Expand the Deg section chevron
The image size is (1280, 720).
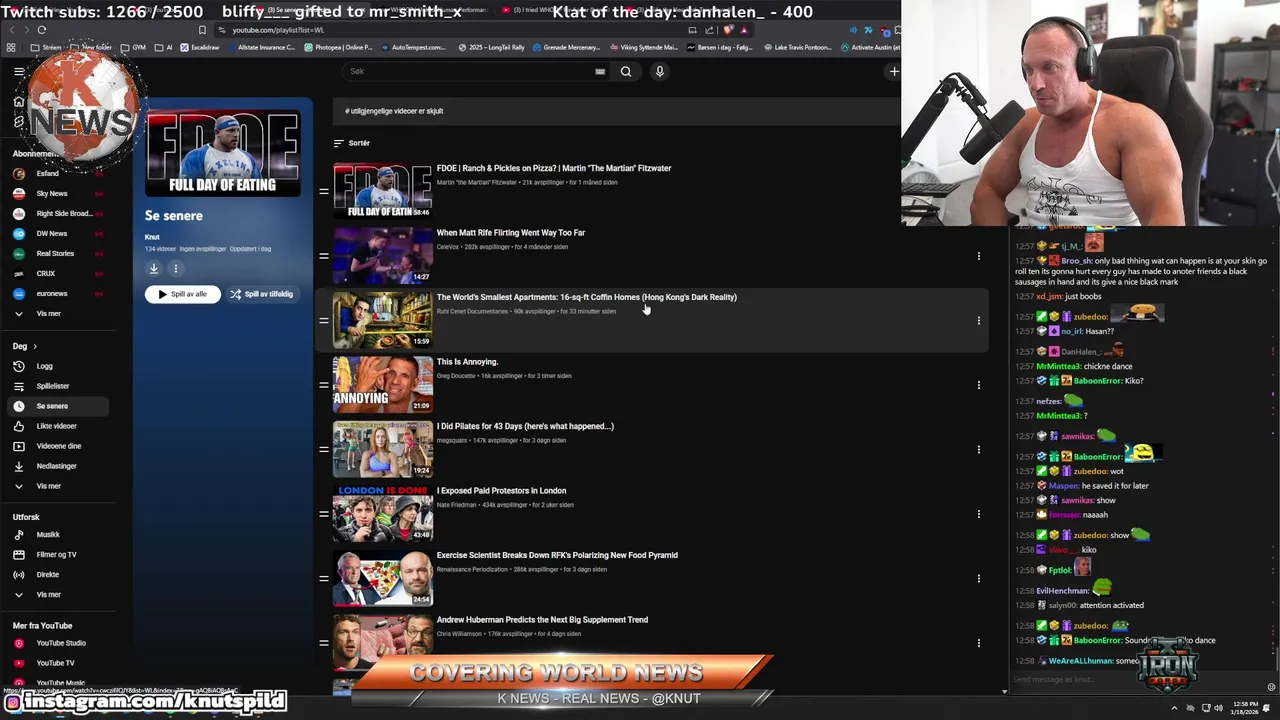click(34, 346)
